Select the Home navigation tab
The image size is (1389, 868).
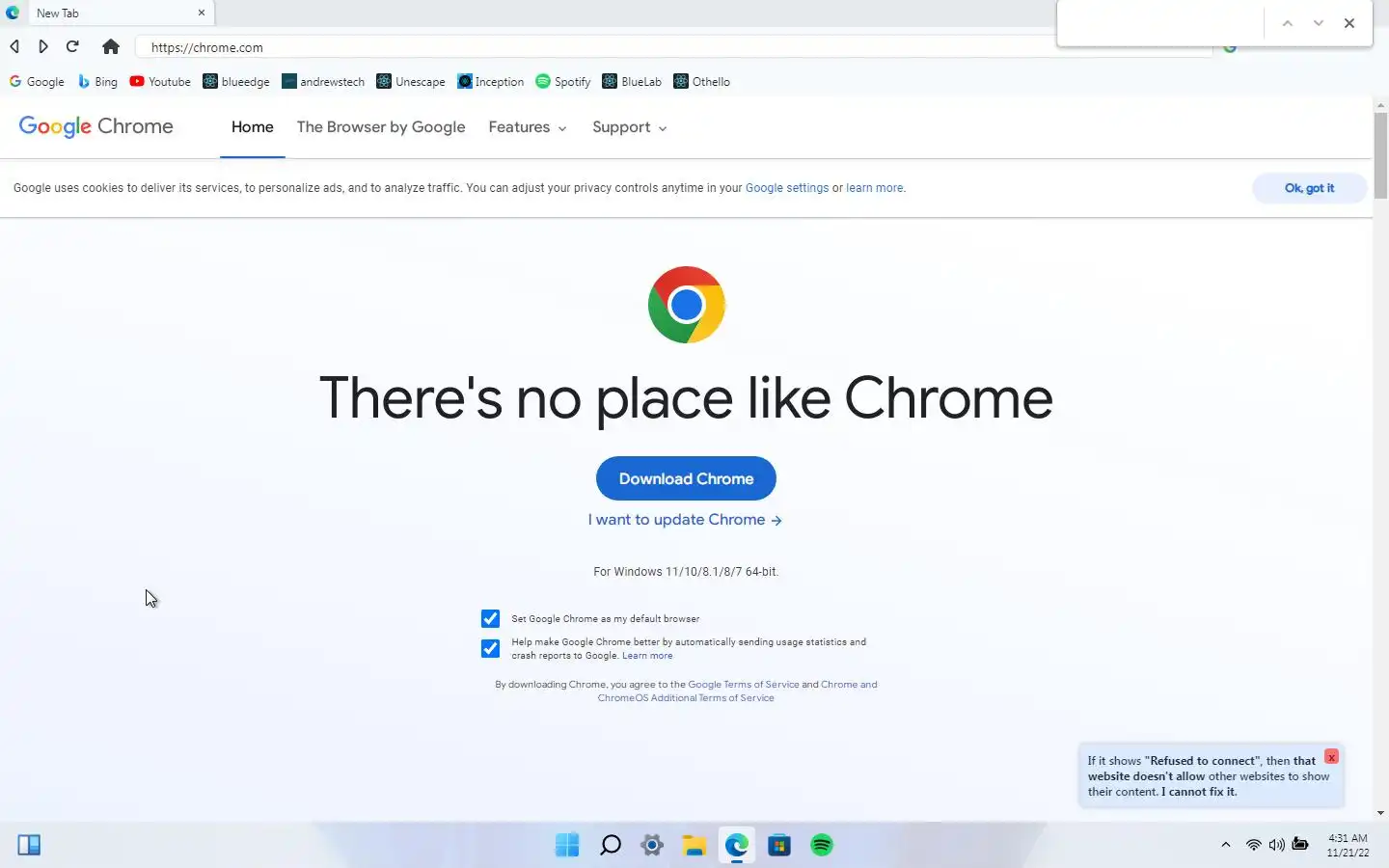[x=253, y=127]
